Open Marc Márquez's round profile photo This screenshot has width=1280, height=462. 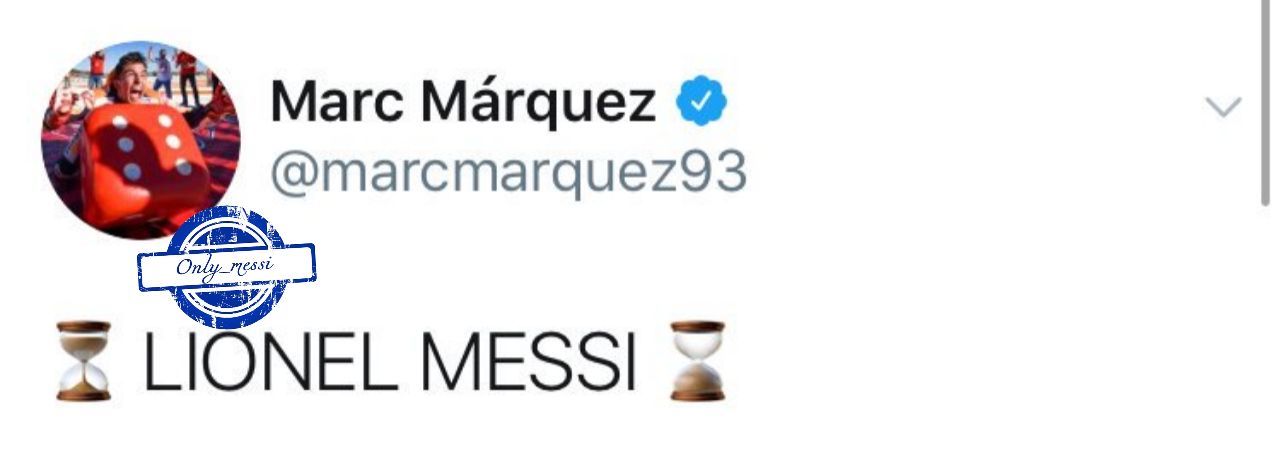point(140,140)
